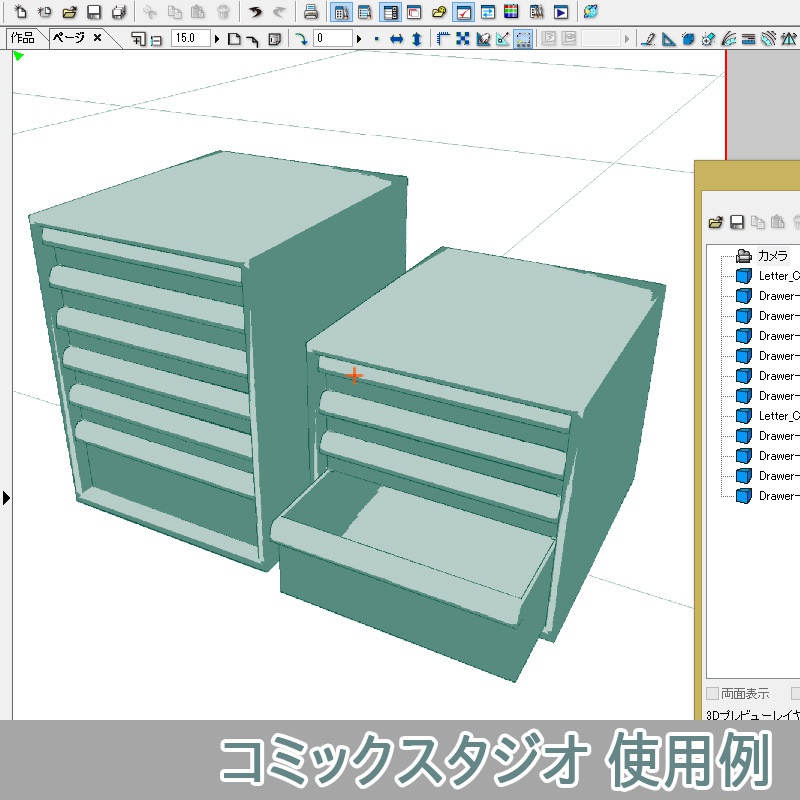
Task: Click the Save icon in the 3D panel
Action: click(736, 222)
